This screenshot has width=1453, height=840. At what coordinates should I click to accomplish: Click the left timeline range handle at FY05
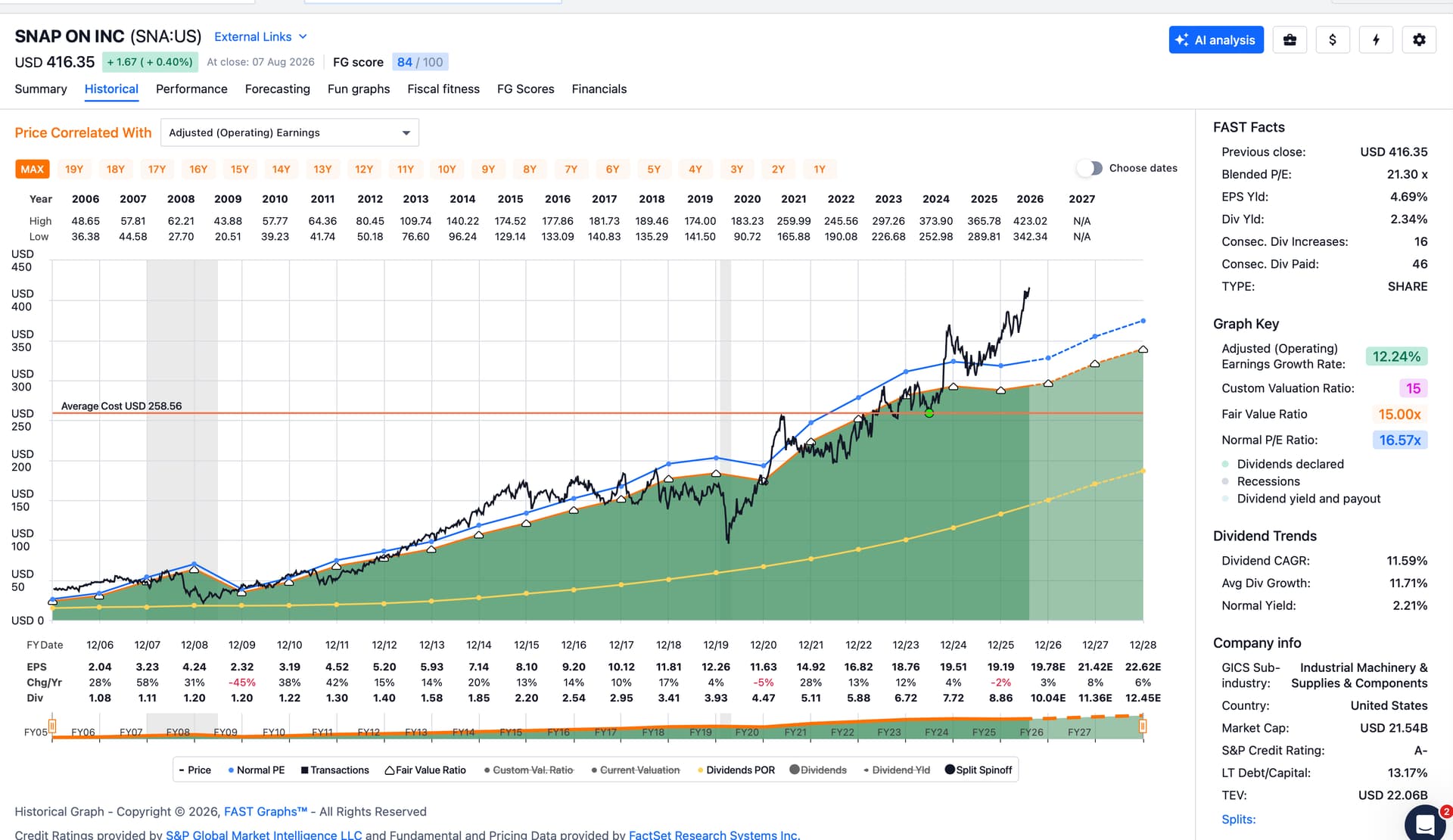52,727
